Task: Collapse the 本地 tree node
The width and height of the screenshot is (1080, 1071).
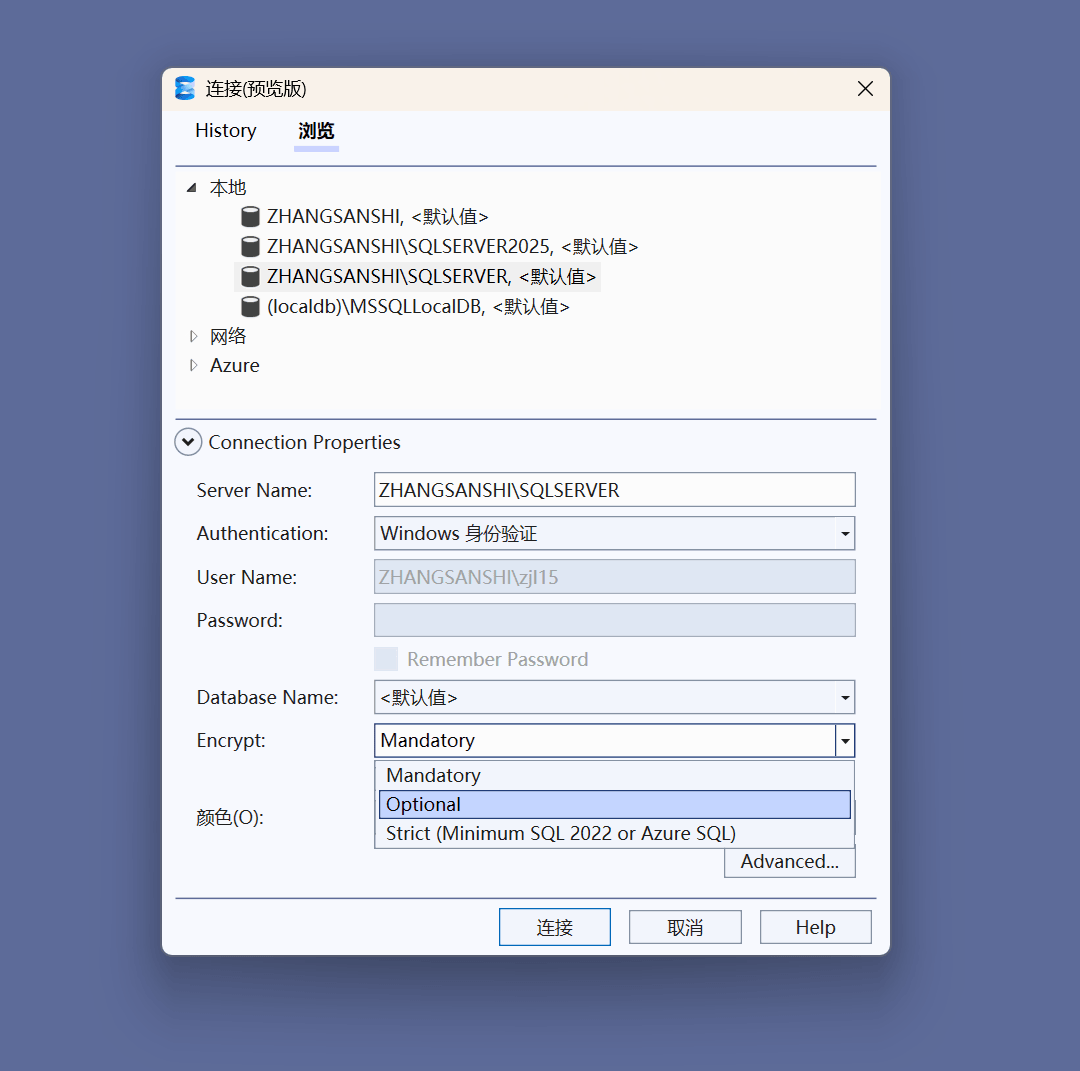Action: pos(192,187)
